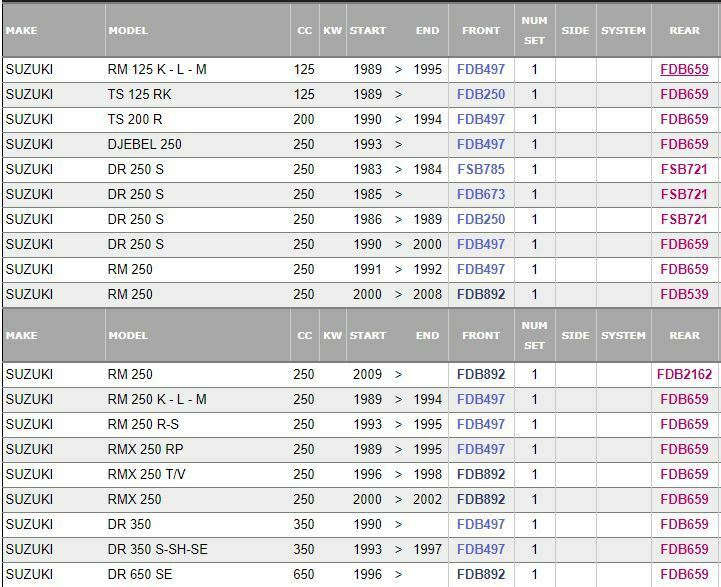Open rear pad FSB721 for DR 250 S 1986

pos(684,219)
